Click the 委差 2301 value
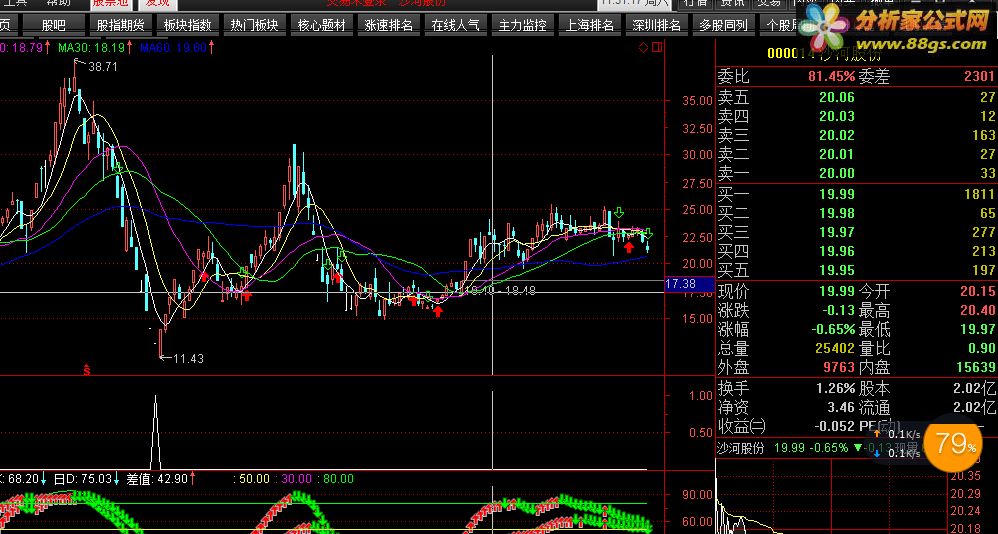 (980, 77)
